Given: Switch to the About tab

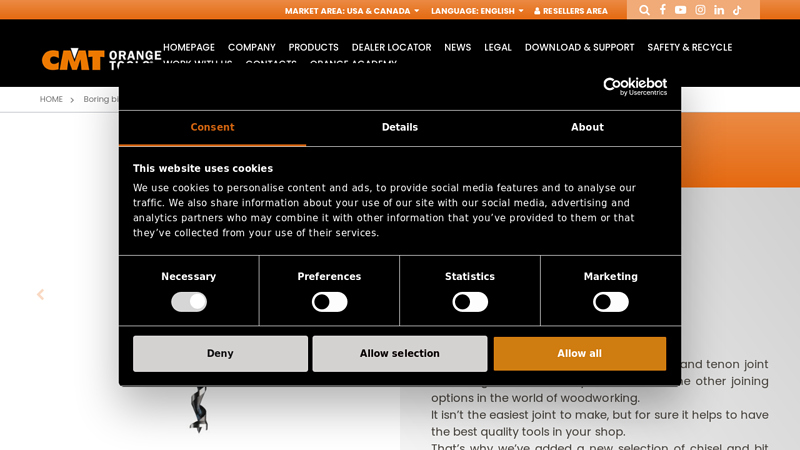Looking at the screenshot, I should pyautogui.click(x=587, y=128).
